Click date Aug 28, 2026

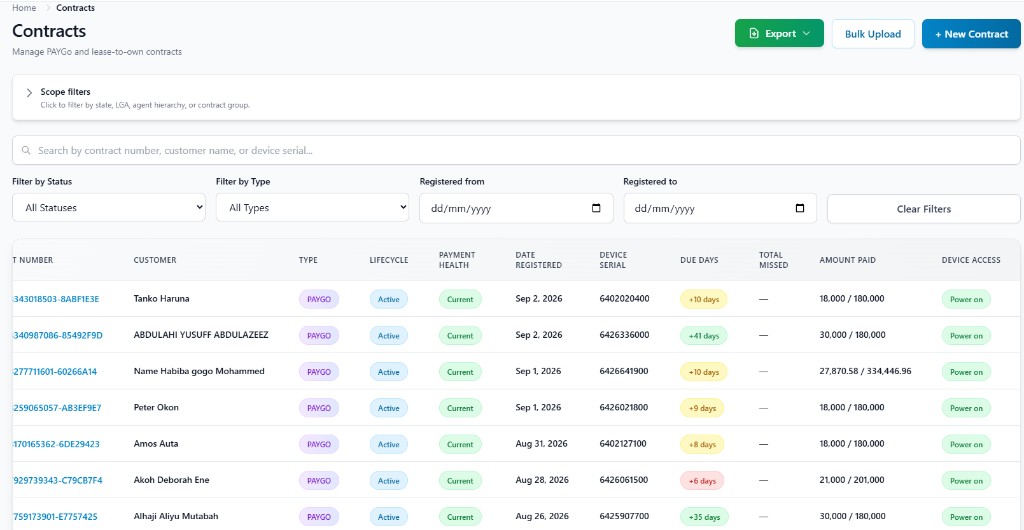pyautogui.click(x=541, y=480)
